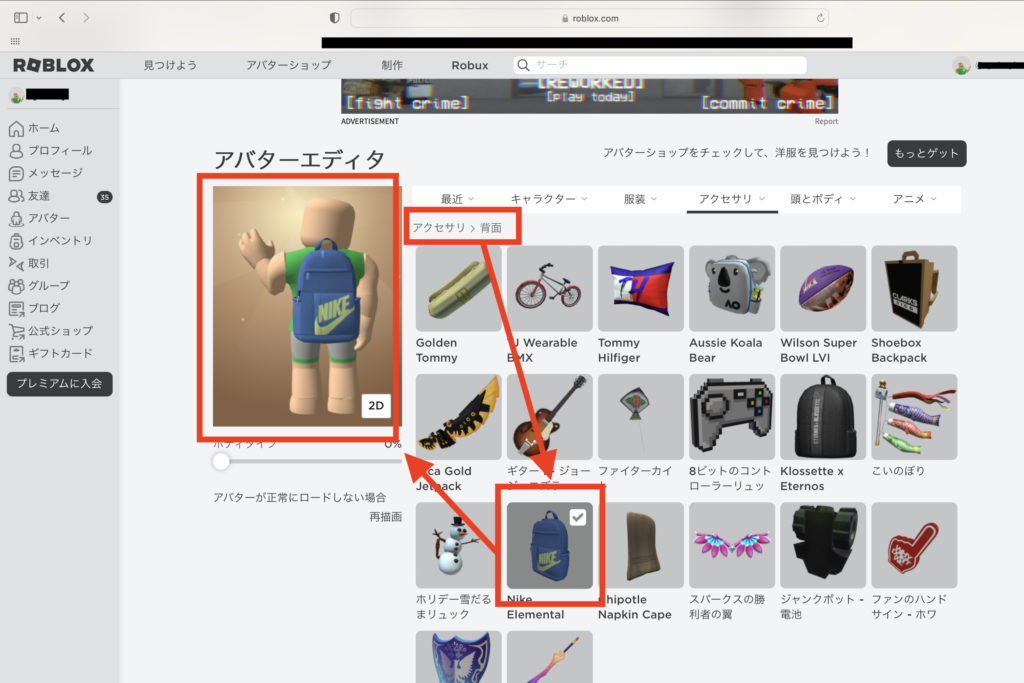Click the プレミアムに入会 button
The image size is (1024, 683).
[x=59, y=384]
